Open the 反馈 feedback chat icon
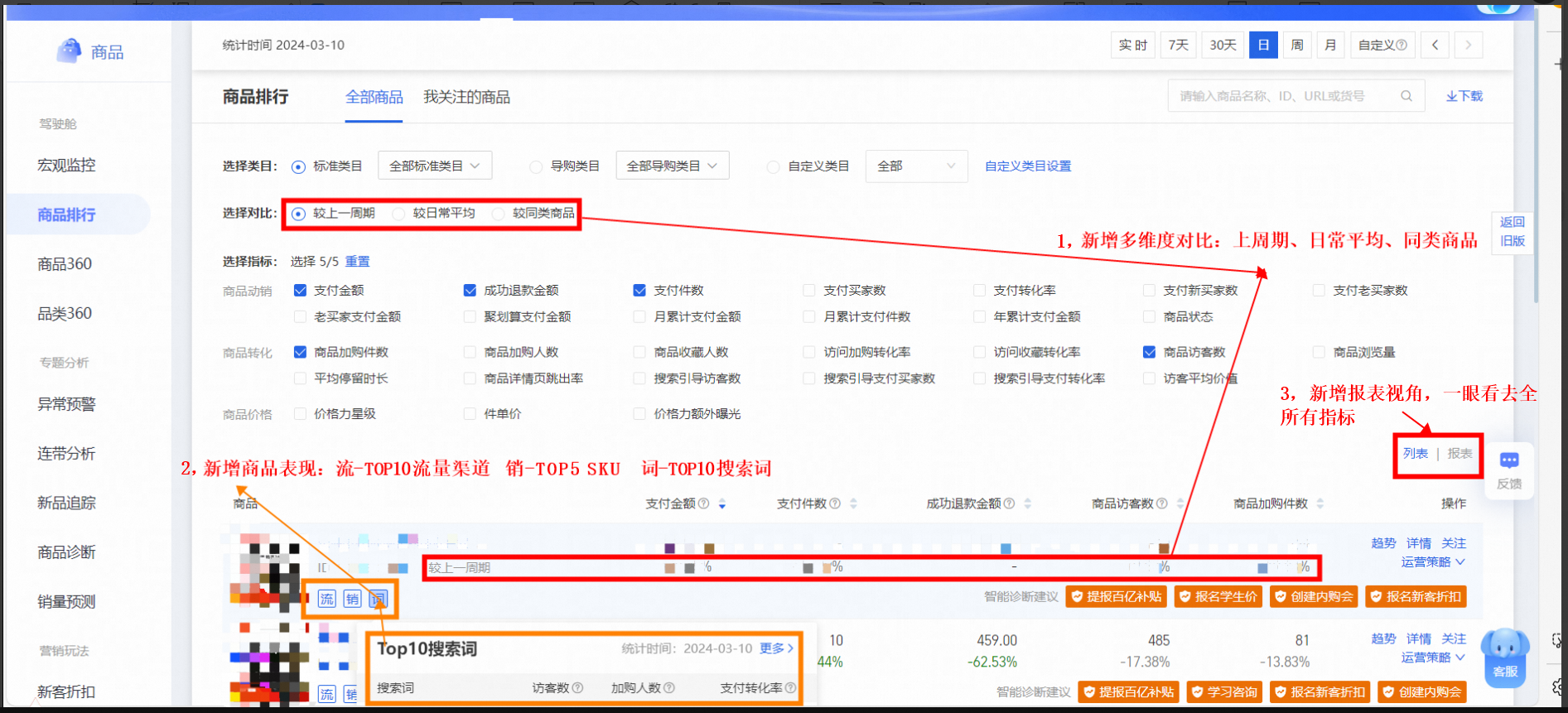Image resolution: width=1568 pixels, height=713 pixels. coord(1509,461)
